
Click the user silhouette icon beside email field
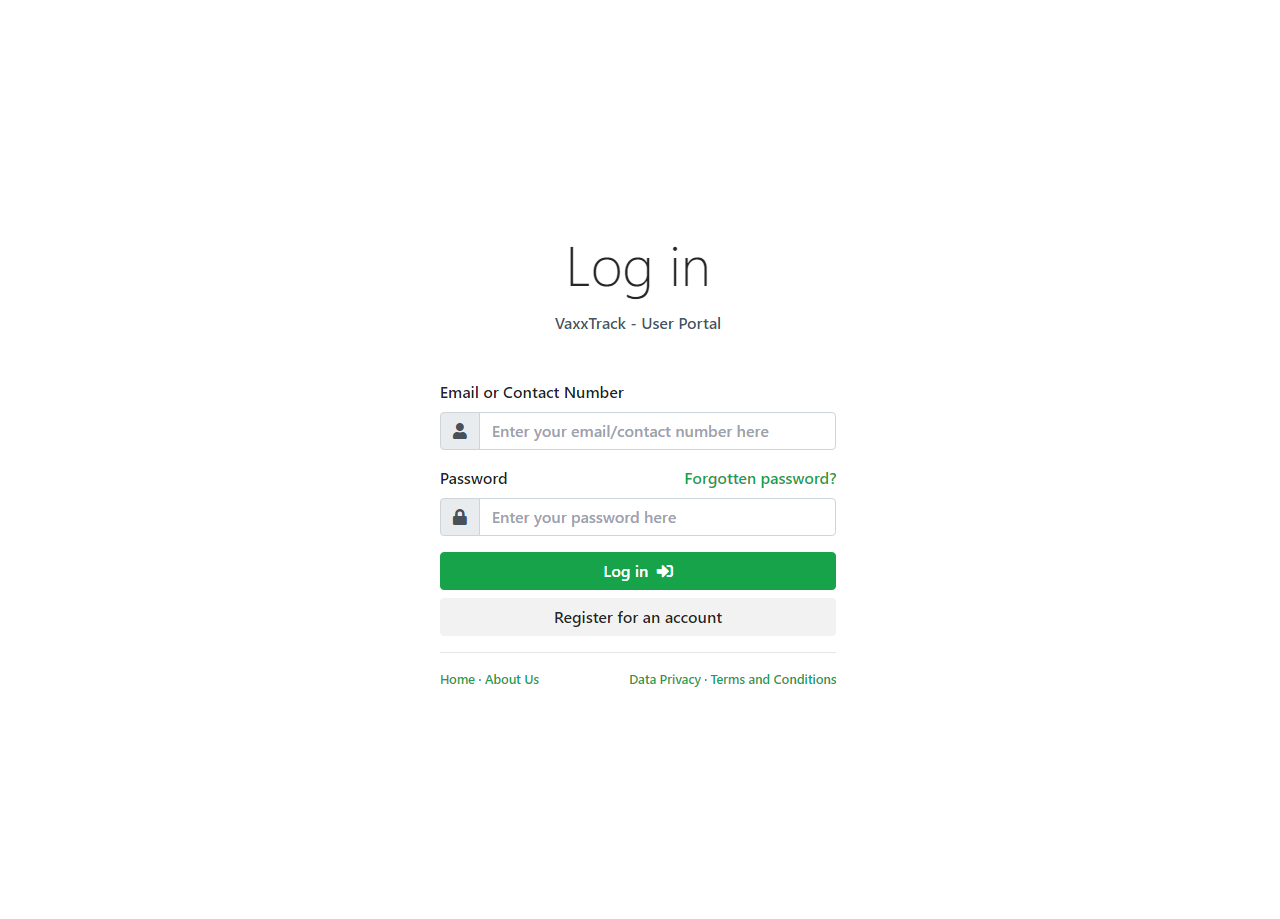[x=460, y=431]
